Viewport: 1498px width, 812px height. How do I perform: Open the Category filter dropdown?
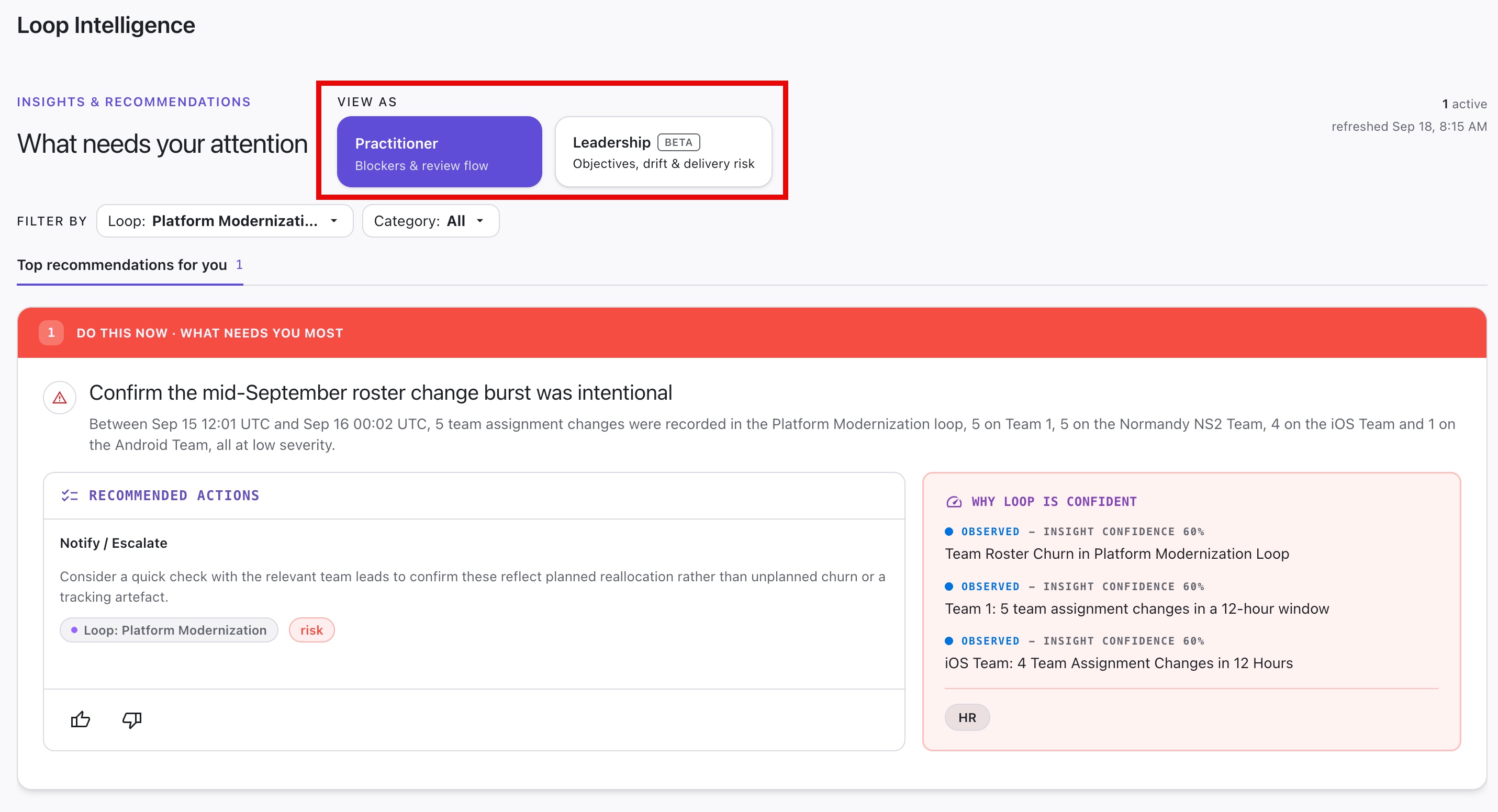(x=430, y=221)
